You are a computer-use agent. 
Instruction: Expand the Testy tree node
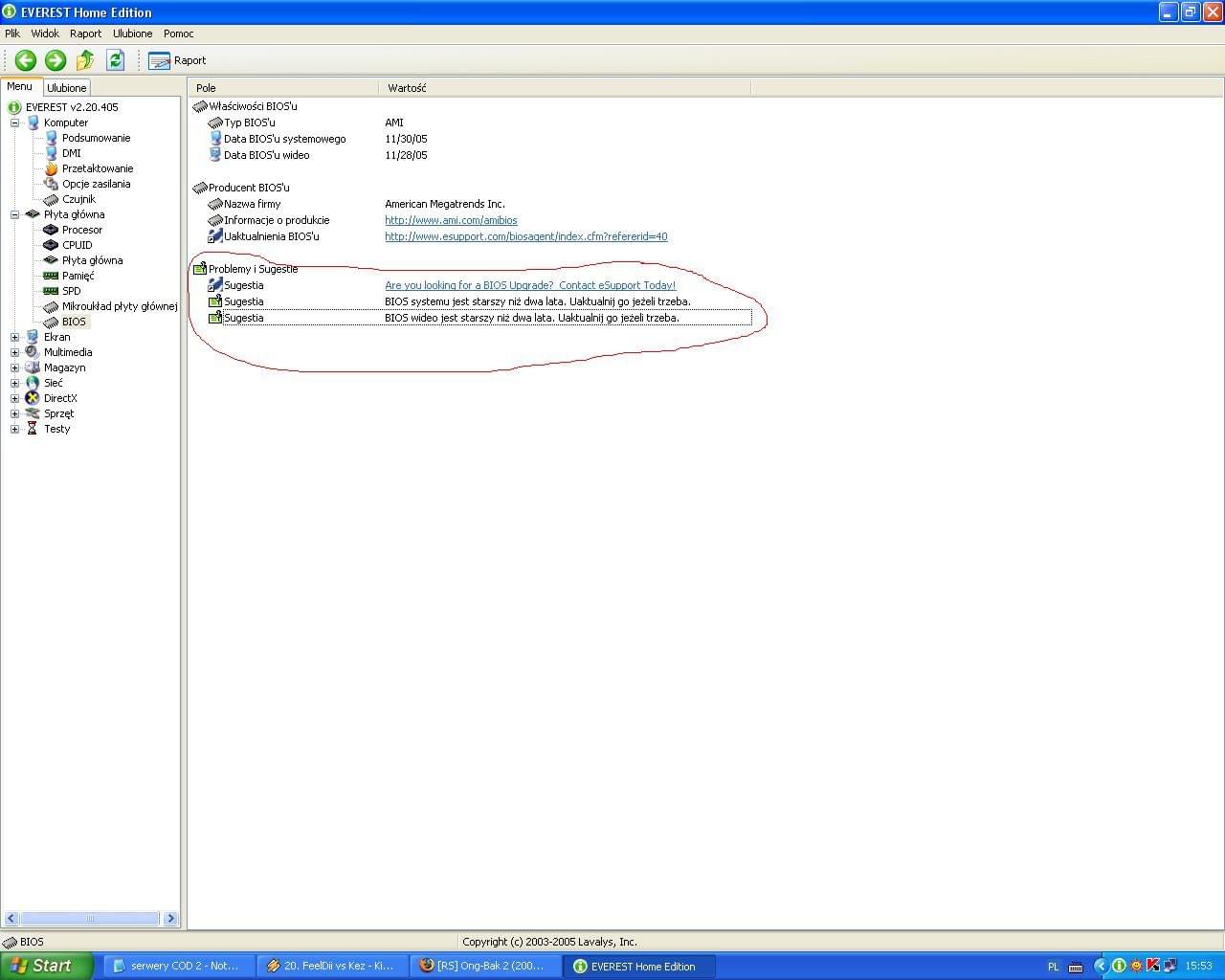pos(14,429)
